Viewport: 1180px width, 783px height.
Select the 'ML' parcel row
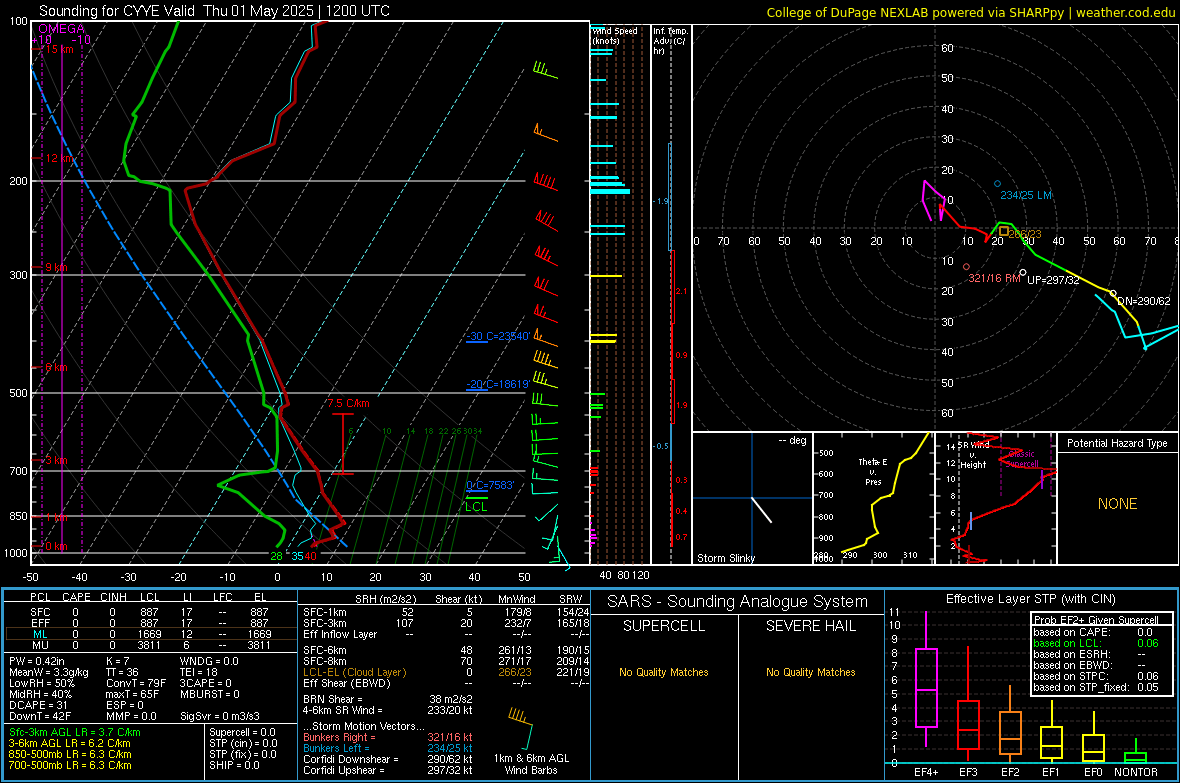pos(151,634)
